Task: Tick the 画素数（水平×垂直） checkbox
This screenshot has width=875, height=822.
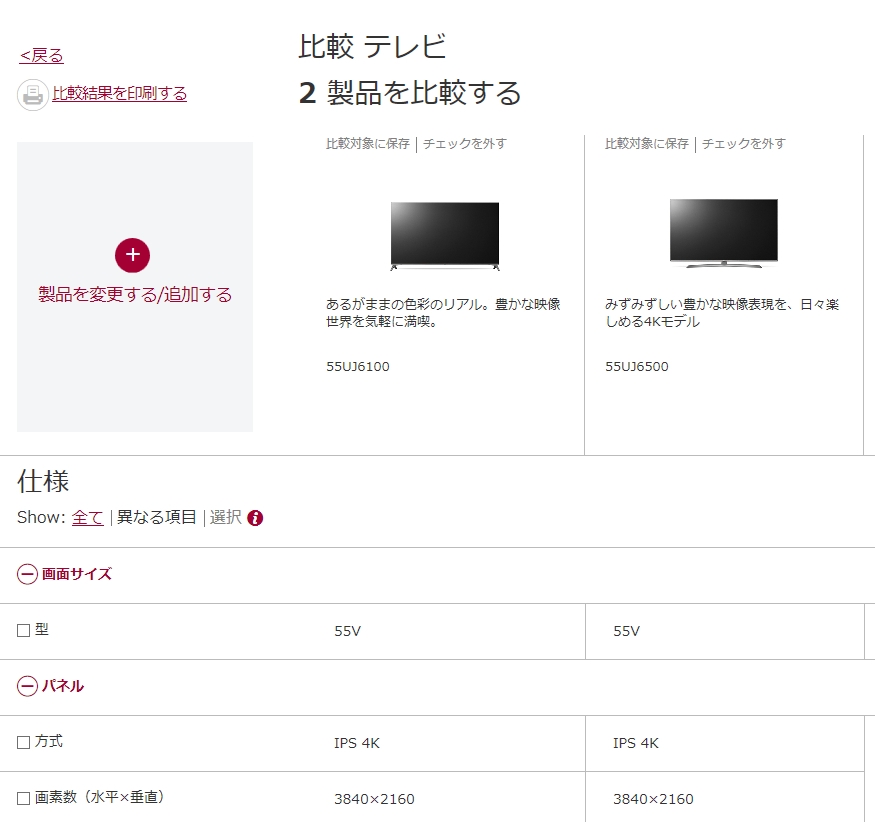Action: pos(23,798)
